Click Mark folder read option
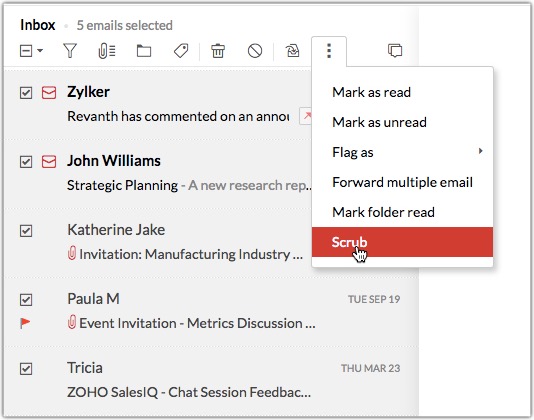The image size is (534, 420). point(402,212)
